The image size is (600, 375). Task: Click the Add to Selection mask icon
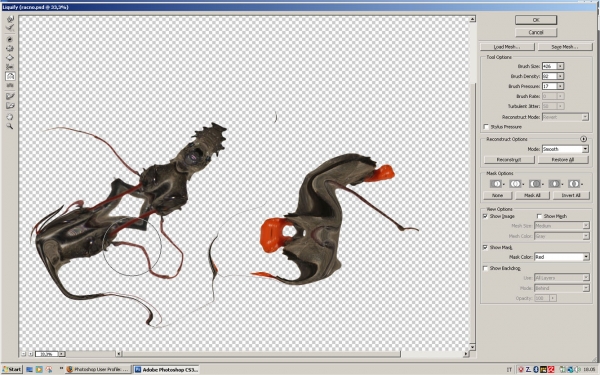[515, 184]
